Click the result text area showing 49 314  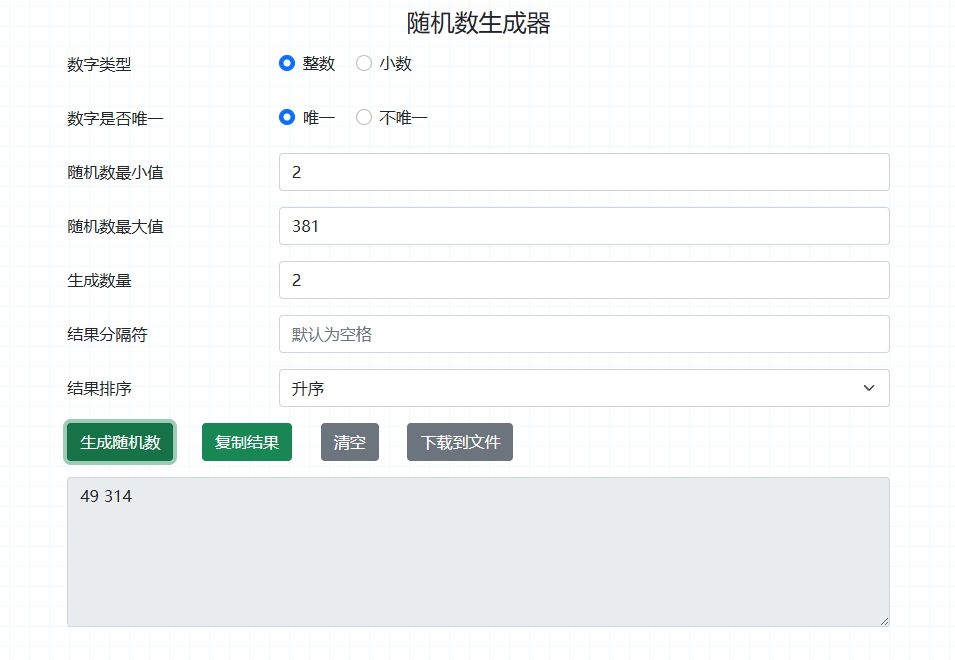pyautogui.click(x=478, y=552)
